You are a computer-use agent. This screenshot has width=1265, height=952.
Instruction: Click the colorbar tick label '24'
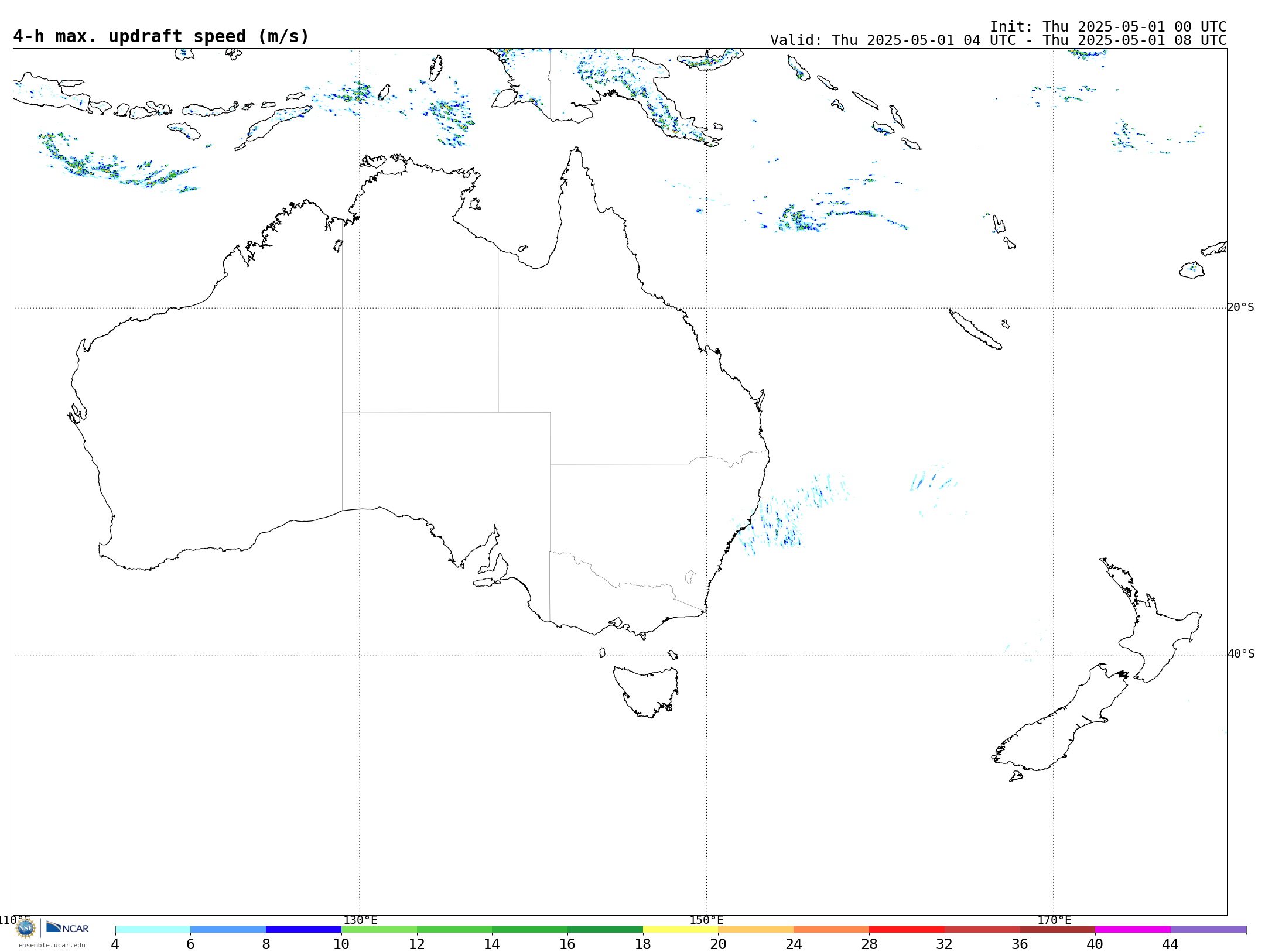[794, 944]
